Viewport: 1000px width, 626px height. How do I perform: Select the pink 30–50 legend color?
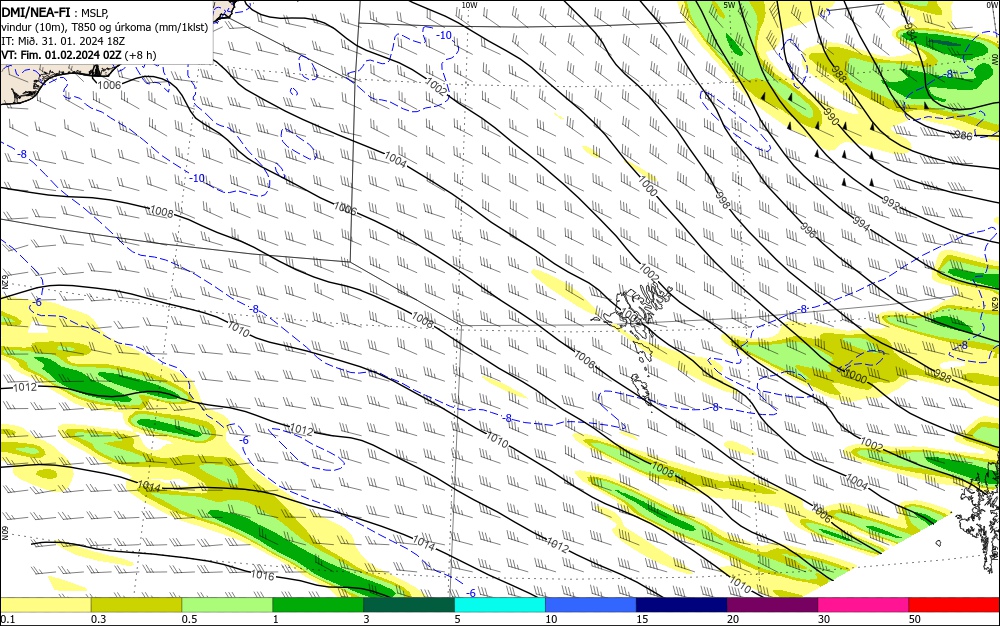tap(864, 604)
